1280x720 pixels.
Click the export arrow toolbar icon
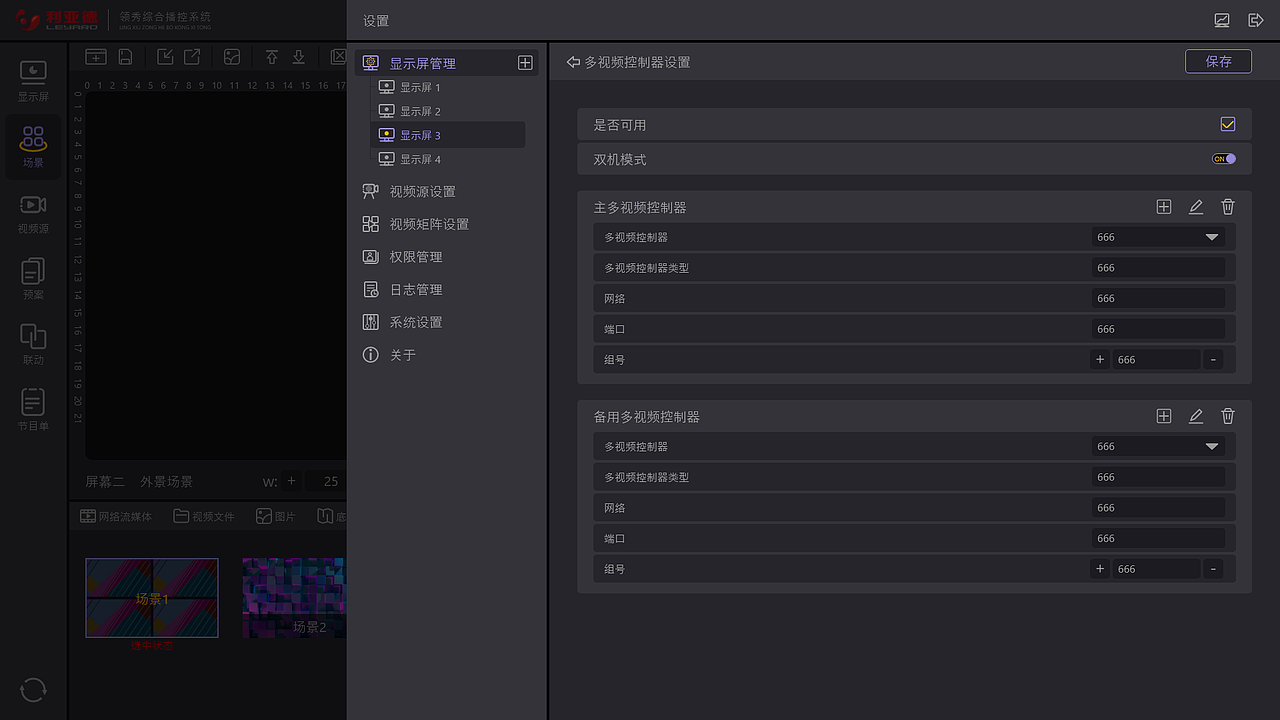pyautogui.click(x=192, y=57)
